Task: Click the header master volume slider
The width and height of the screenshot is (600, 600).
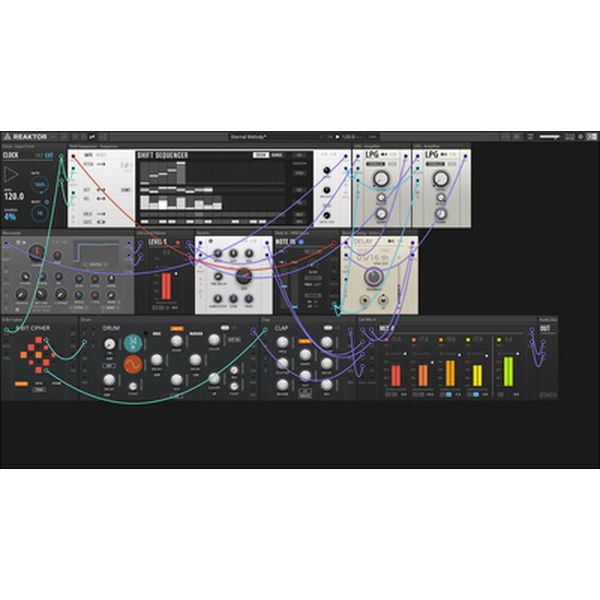Action: pyautogui.click(x=548, y=138)
